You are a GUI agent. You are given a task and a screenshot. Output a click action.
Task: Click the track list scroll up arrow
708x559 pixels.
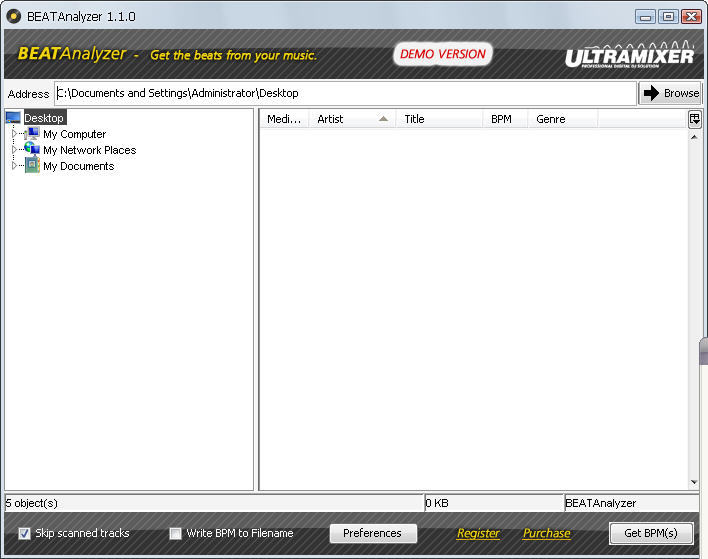[694, 137]
